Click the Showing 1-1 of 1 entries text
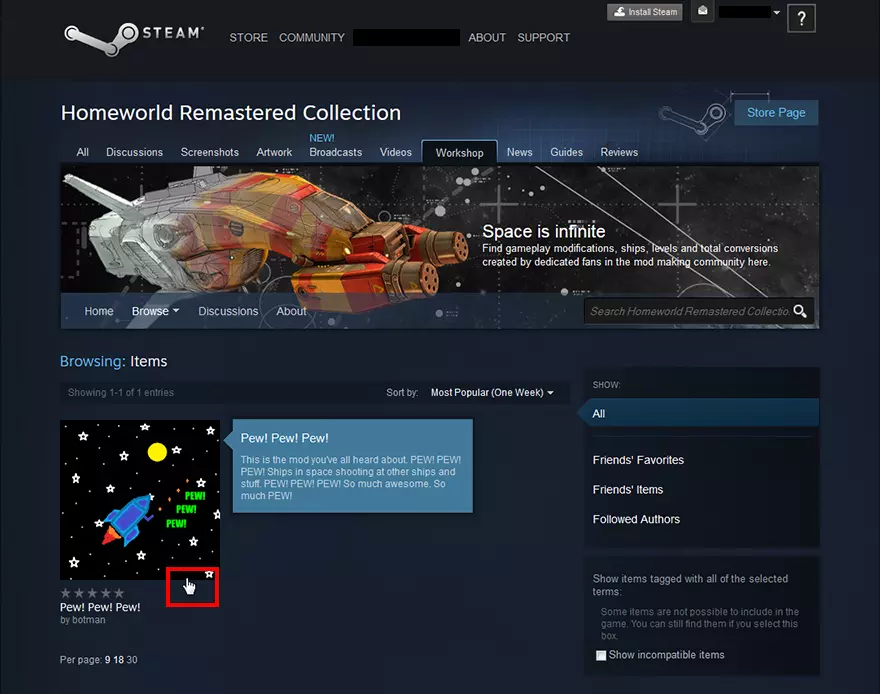 [121, 392]
